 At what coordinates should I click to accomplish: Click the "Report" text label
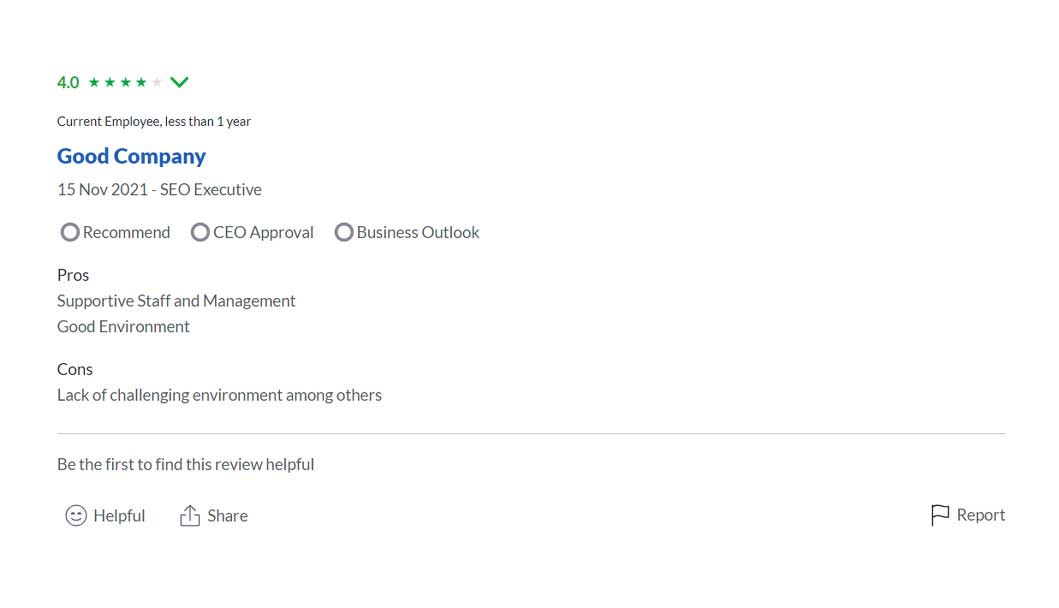(x=980, y=515)
